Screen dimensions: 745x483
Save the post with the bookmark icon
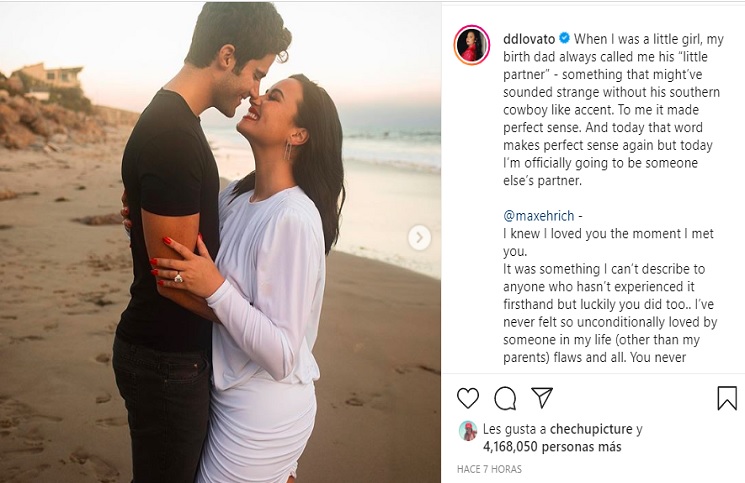[727, 398]
